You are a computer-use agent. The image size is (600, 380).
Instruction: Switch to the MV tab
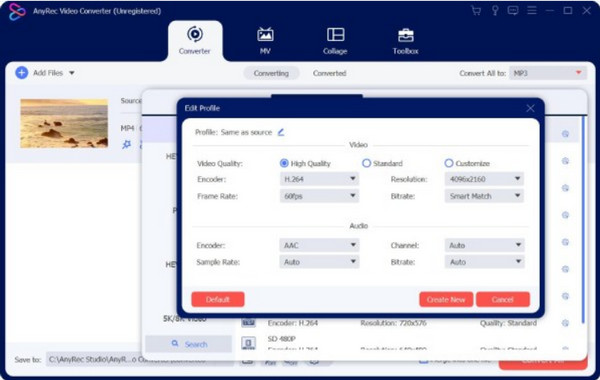pos(265,41)
